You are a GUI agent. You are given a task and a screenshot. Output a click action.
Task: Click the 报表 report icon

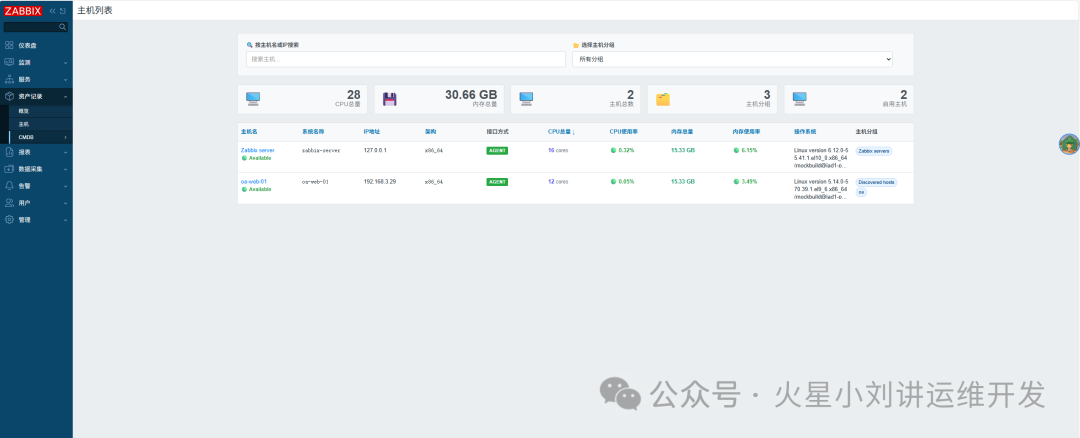pos(9,152)
